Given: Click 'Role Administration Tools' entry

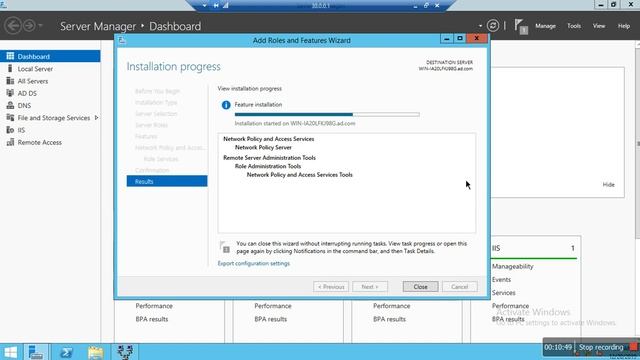Looking at the screenshot, I should pos(268,166).
